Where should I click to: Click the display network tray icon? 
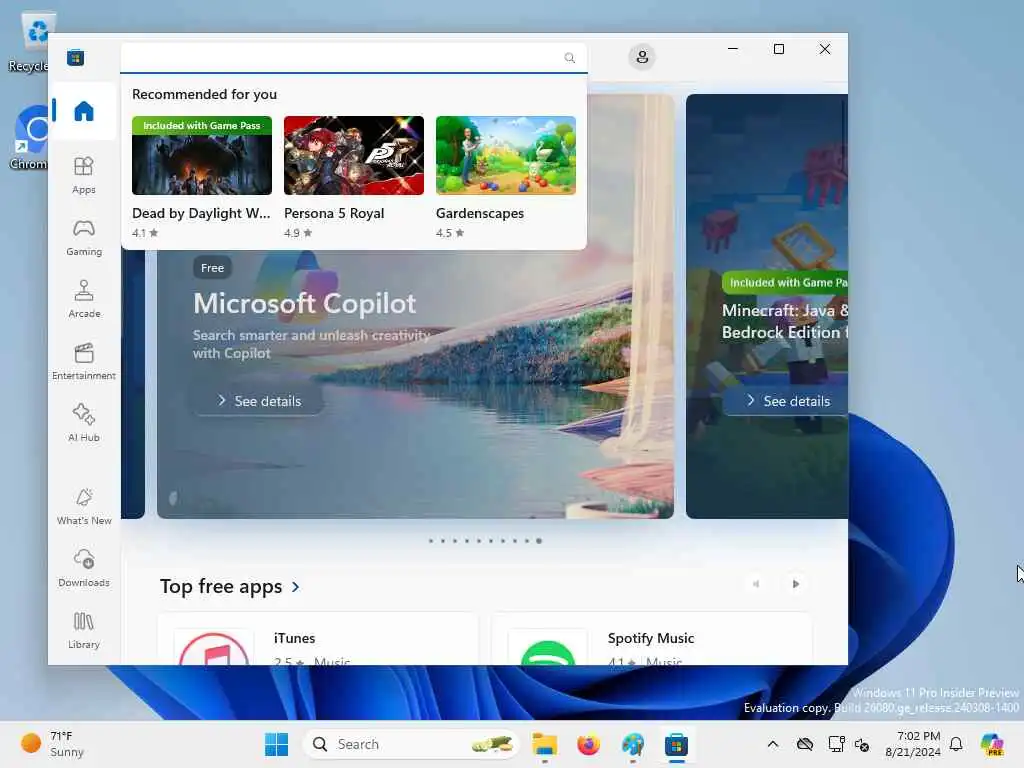coord(836,744)
